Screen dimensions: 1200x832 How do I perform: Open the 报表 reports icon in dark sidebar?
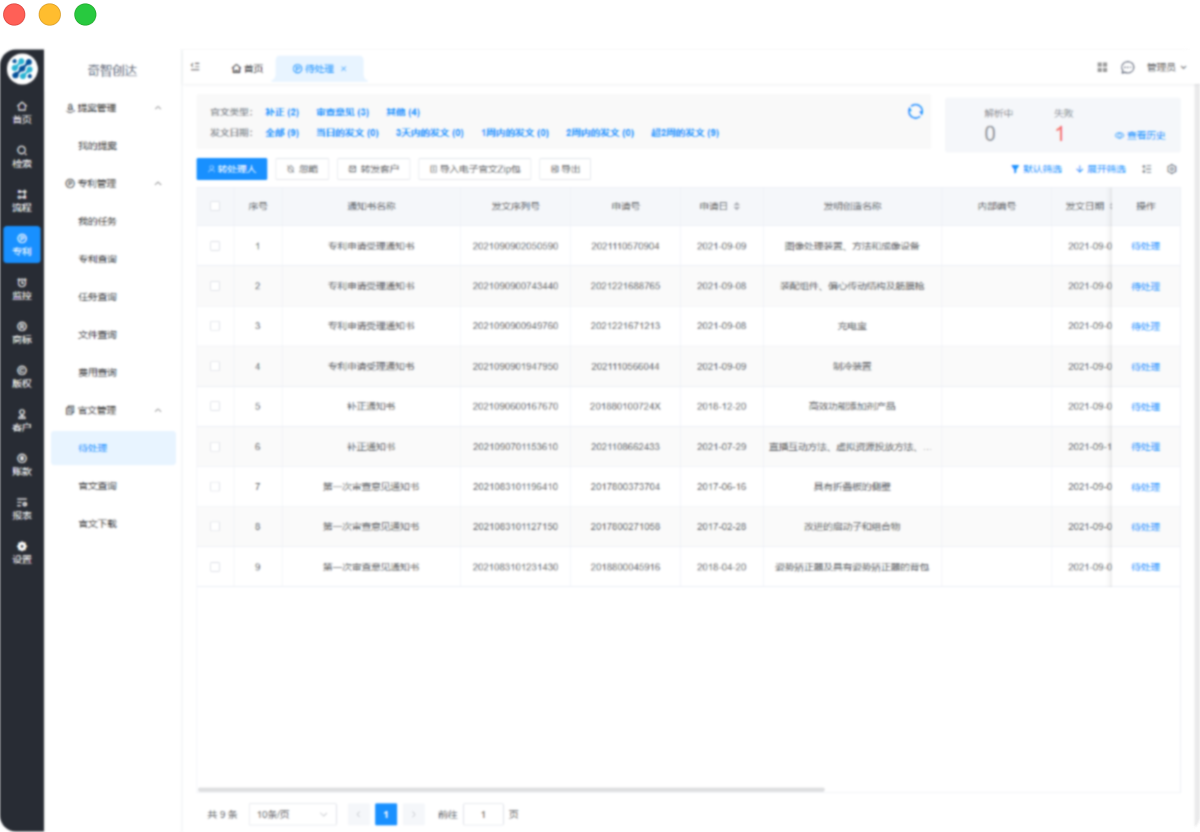pyautogui.click(x=22, y=508)
